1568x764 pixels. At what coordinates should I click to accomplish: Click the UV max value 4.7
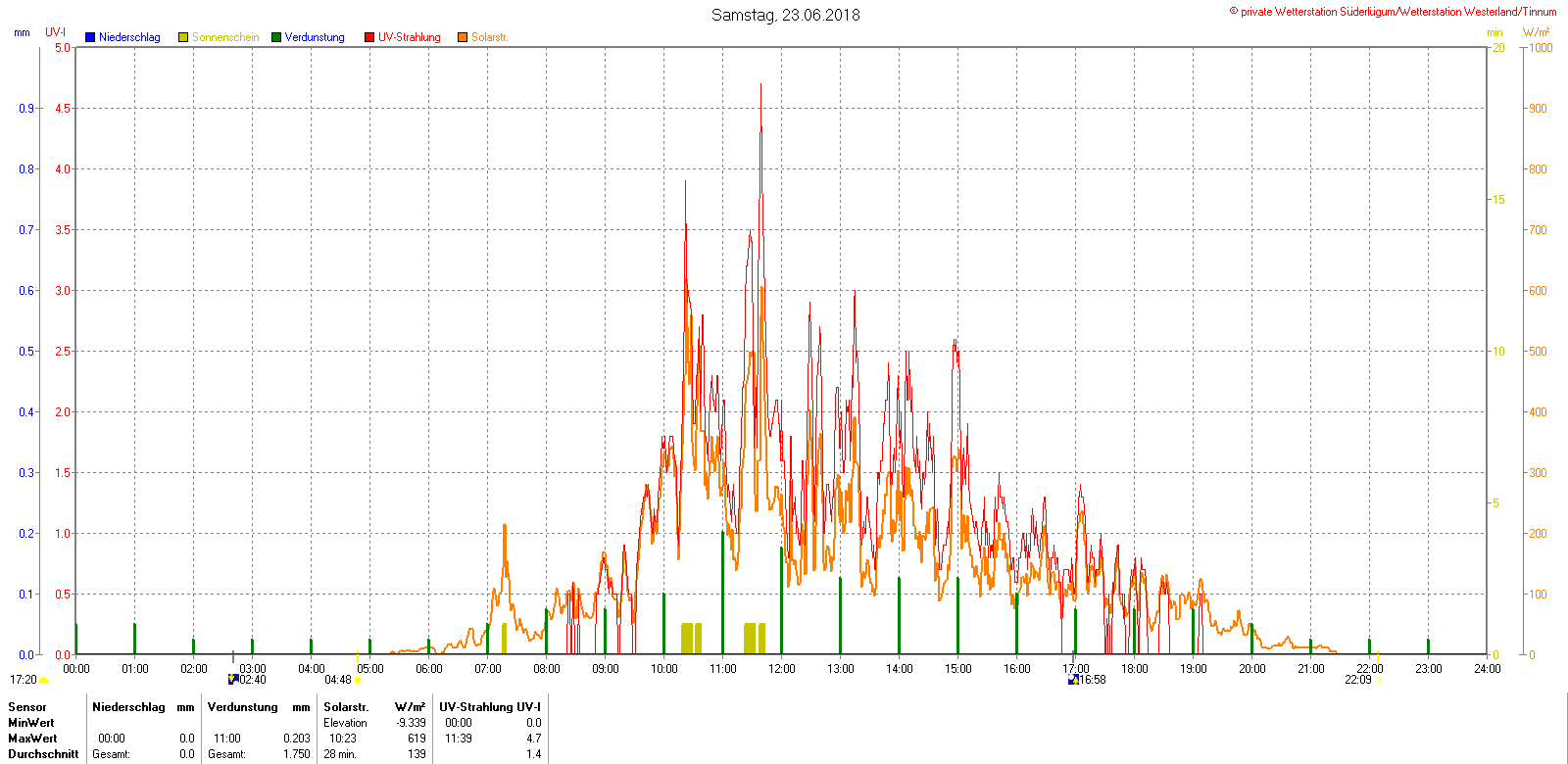(x=533, y=739)
